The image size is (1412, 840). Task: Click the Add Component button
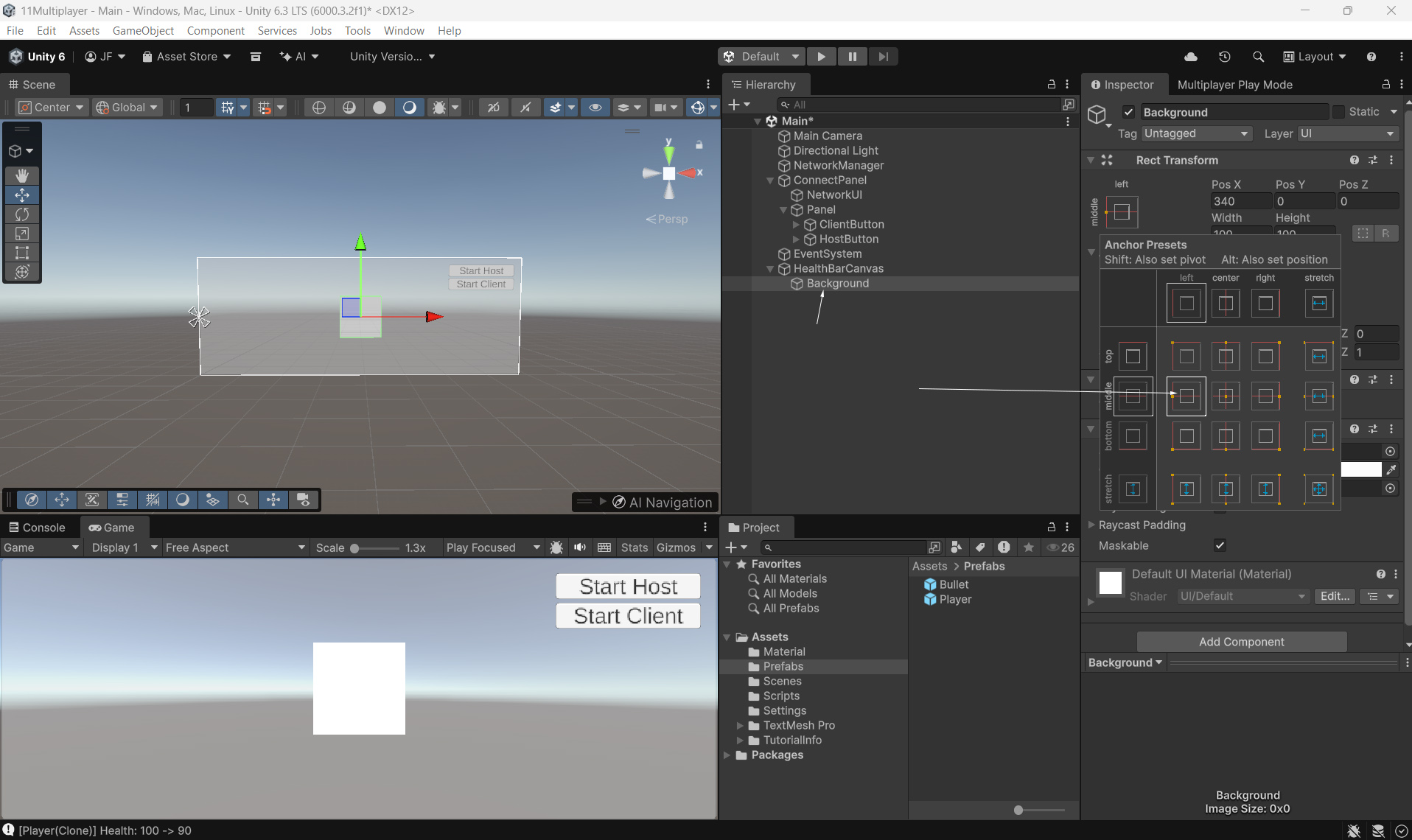pyautogui.click(x=1241, y=642)
